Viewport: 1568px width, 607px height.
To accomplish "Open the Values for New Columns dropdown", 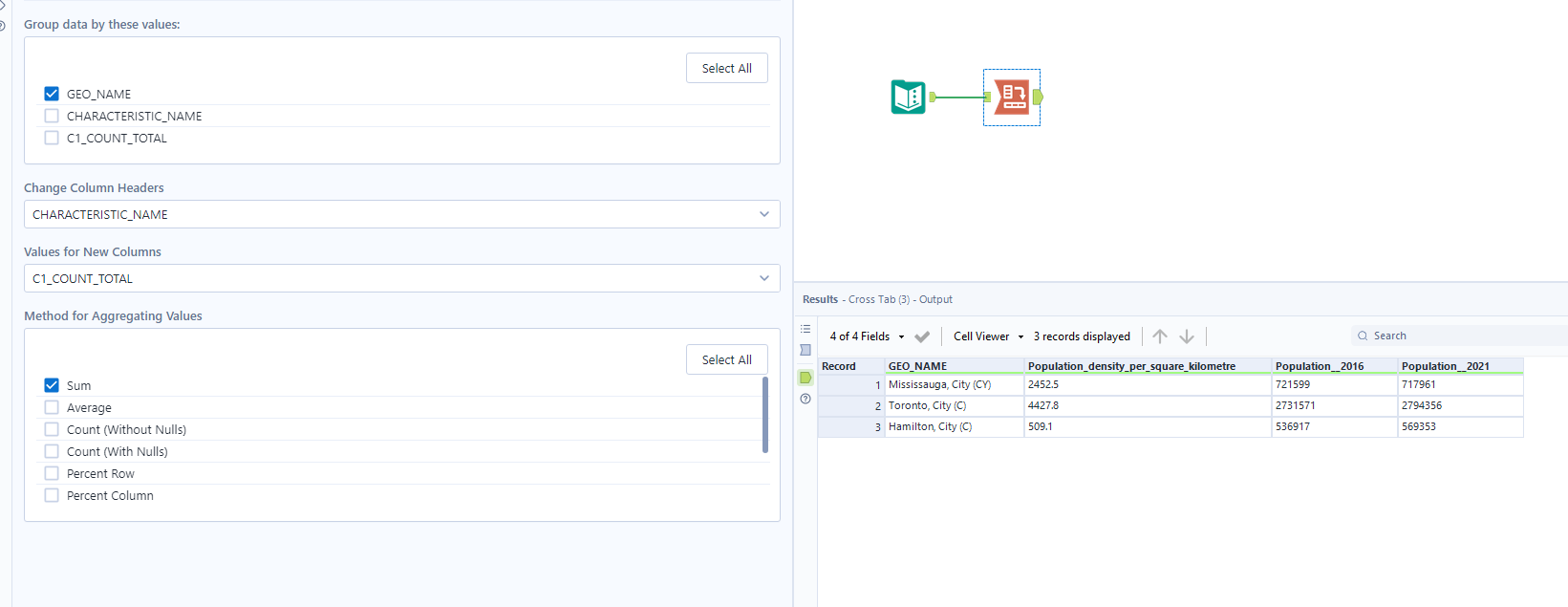I will point(401,278).
